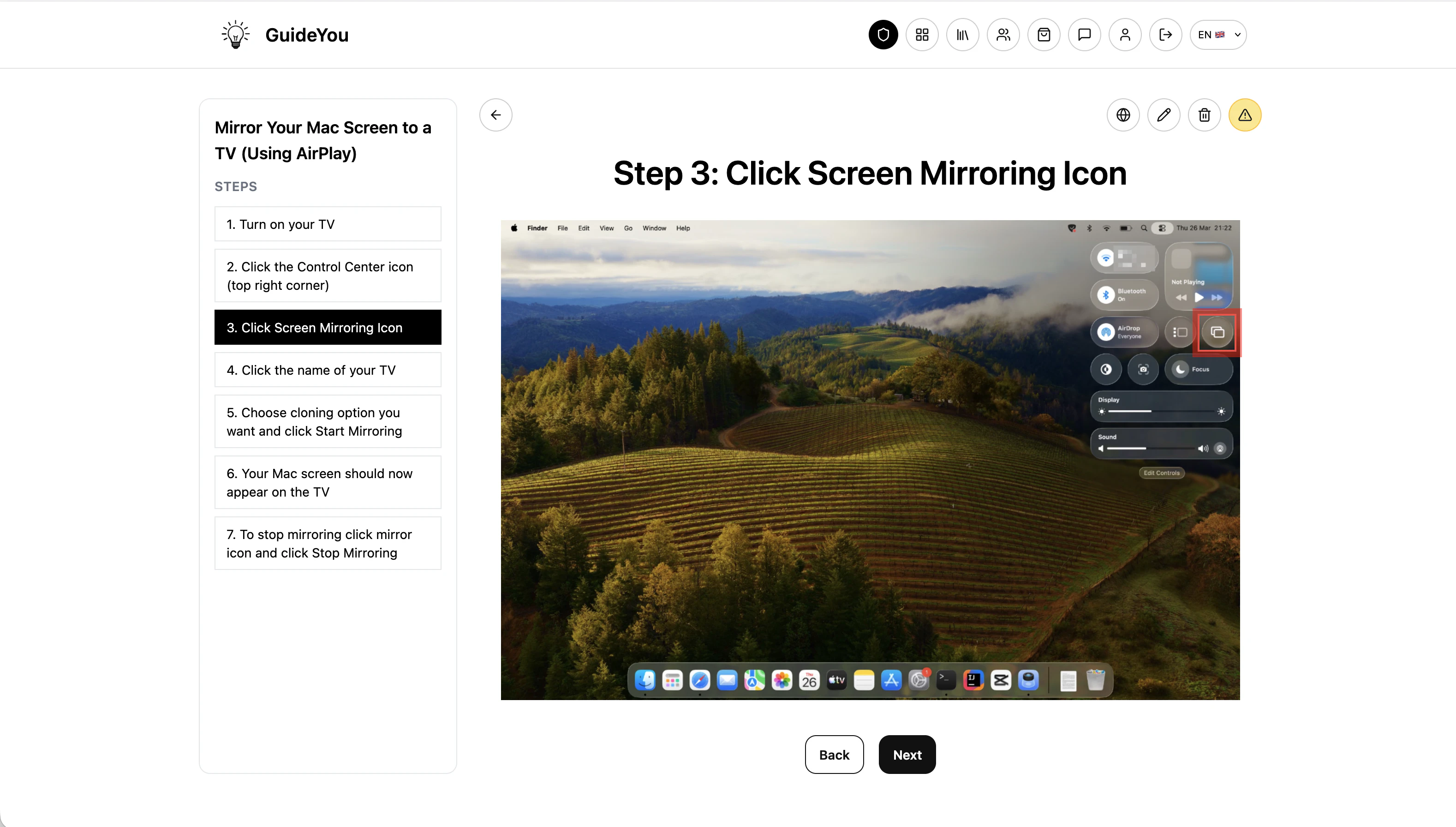The height and width of the screenshot is (827, 1456).
Task: Open the EN language dropdown
Action: 1217,35
